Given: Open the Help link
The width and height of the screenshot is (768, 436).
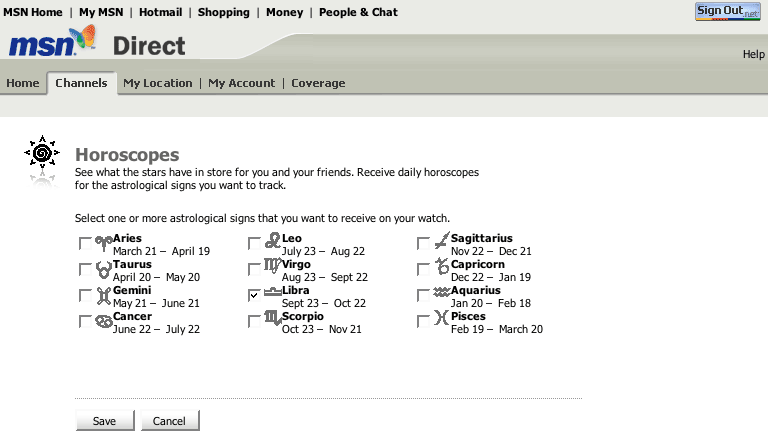Looking at the screenshot, I should point(753,54).
